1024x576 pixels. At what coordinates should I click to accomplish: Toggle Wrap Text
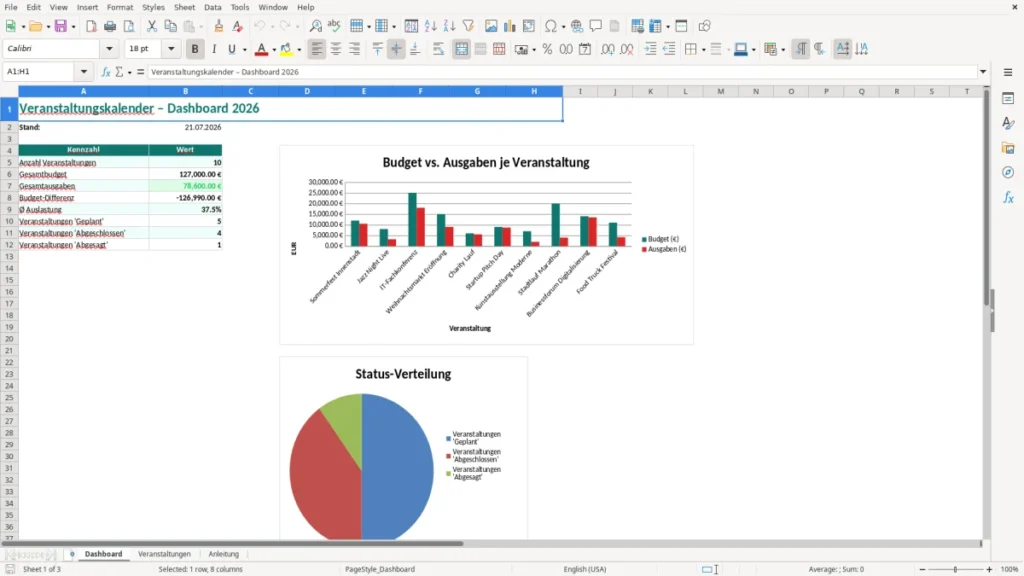(438, 49)
